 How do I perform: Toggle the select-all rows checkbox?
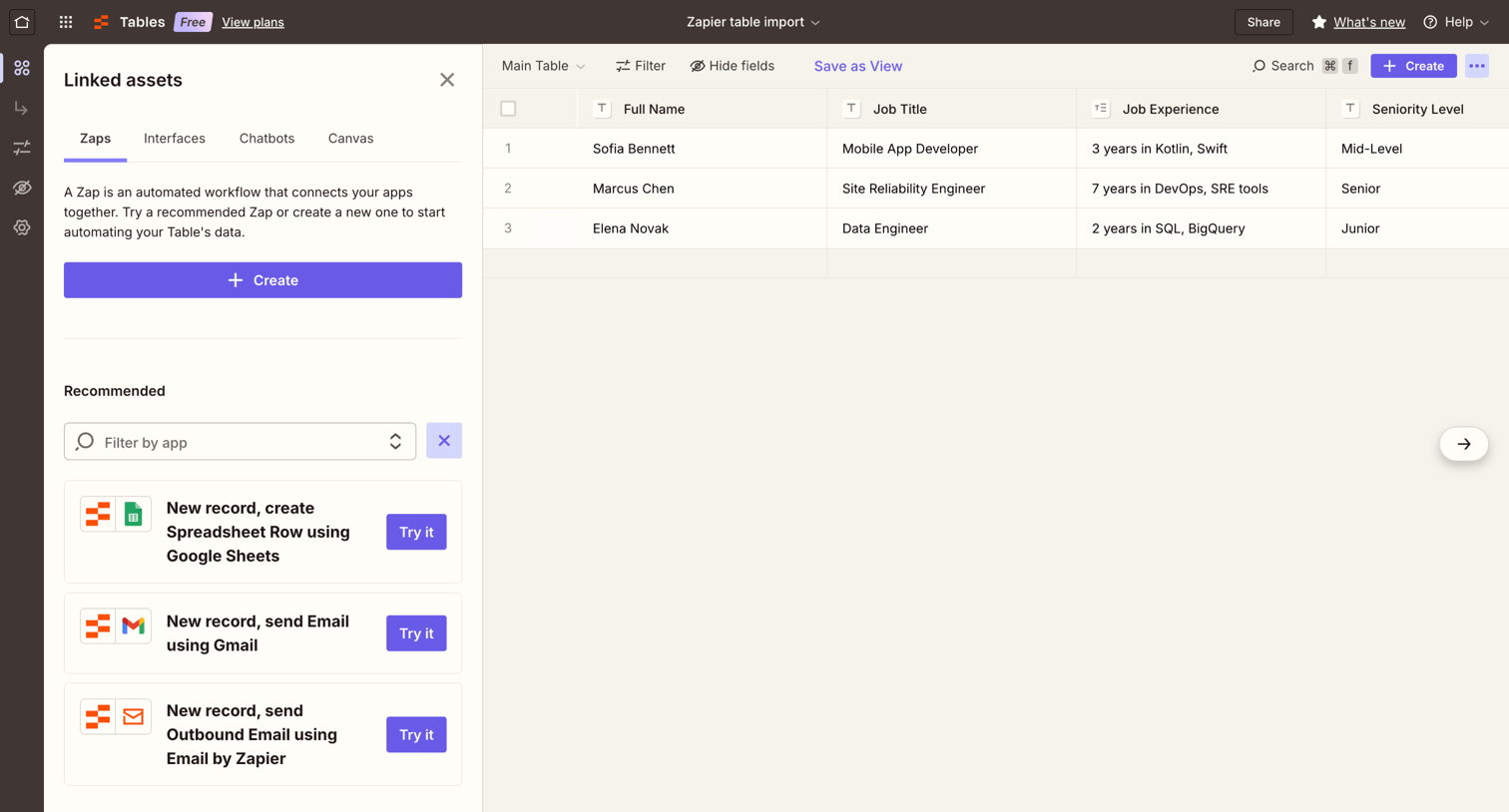click(x=508, y=109)
